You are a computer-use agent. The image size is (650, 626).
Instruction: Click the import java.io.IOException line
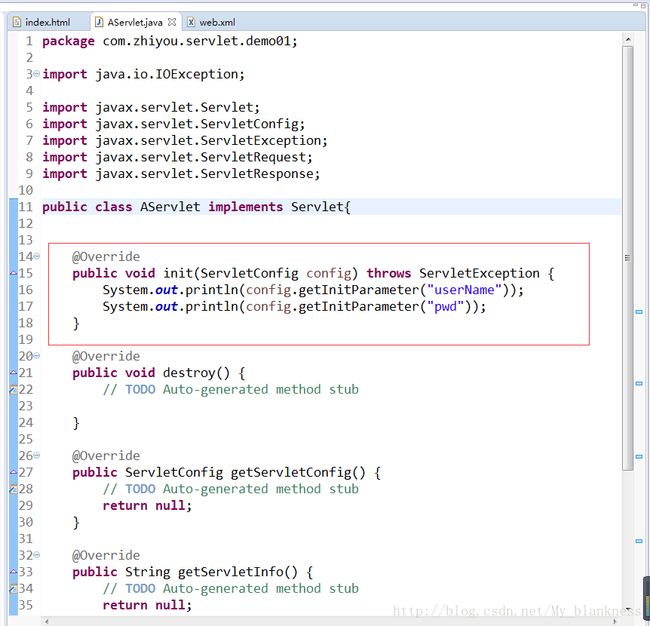click(x=143, y=74)
